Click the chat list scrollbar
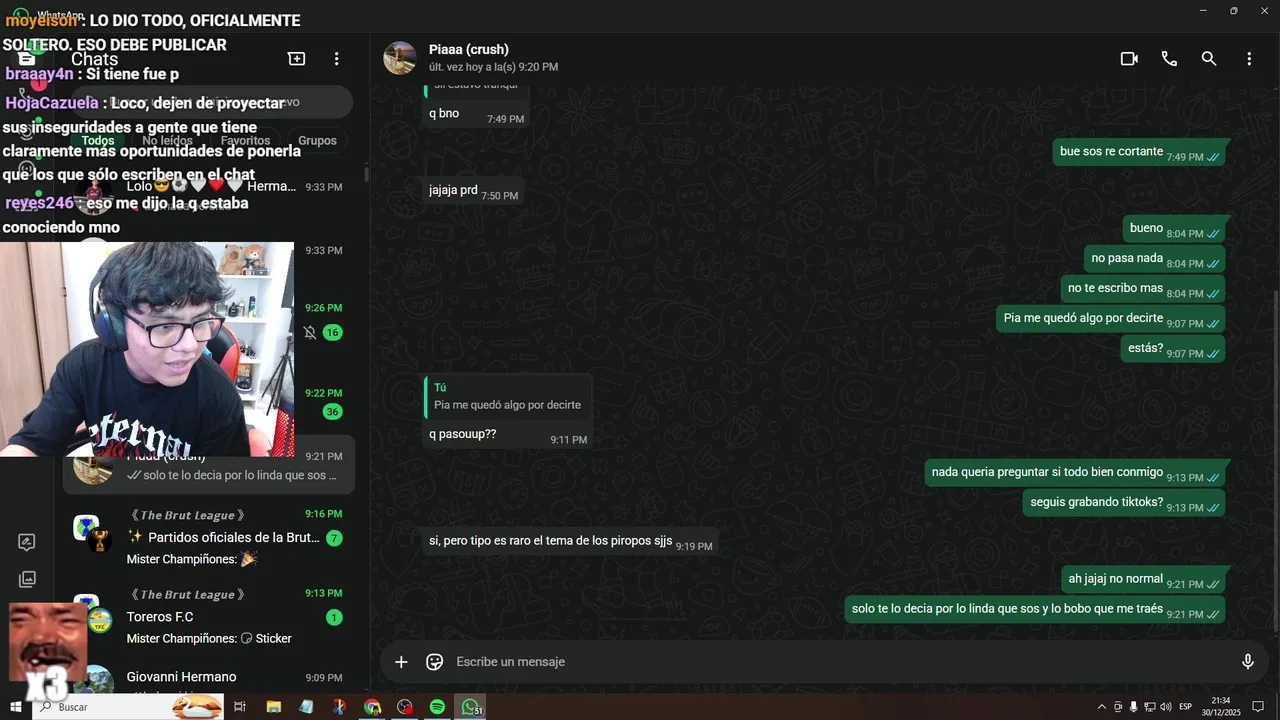This screenshot has height=720, width=1280. click(x=366, y=174)
